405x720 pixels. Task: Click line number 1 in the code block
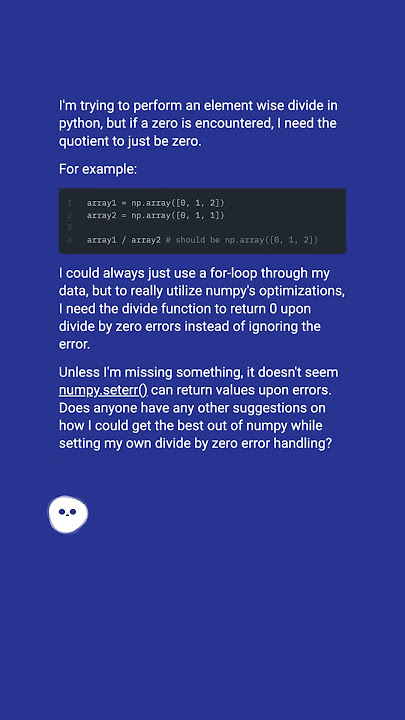tap(69, 203)
